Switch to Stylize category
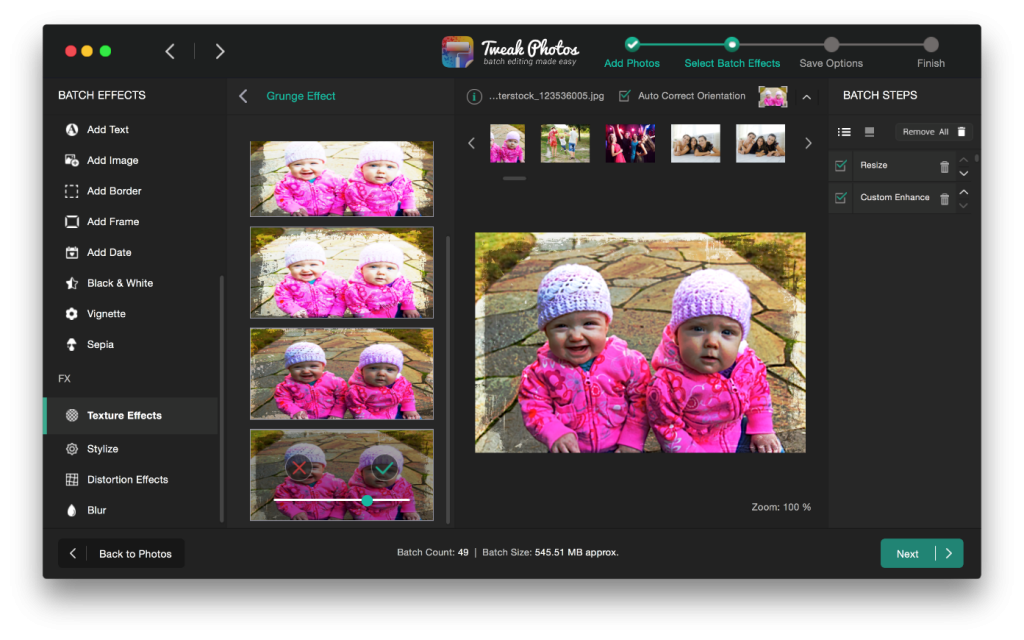Screen dimensions: 1024x640 (x=101, y=448)
